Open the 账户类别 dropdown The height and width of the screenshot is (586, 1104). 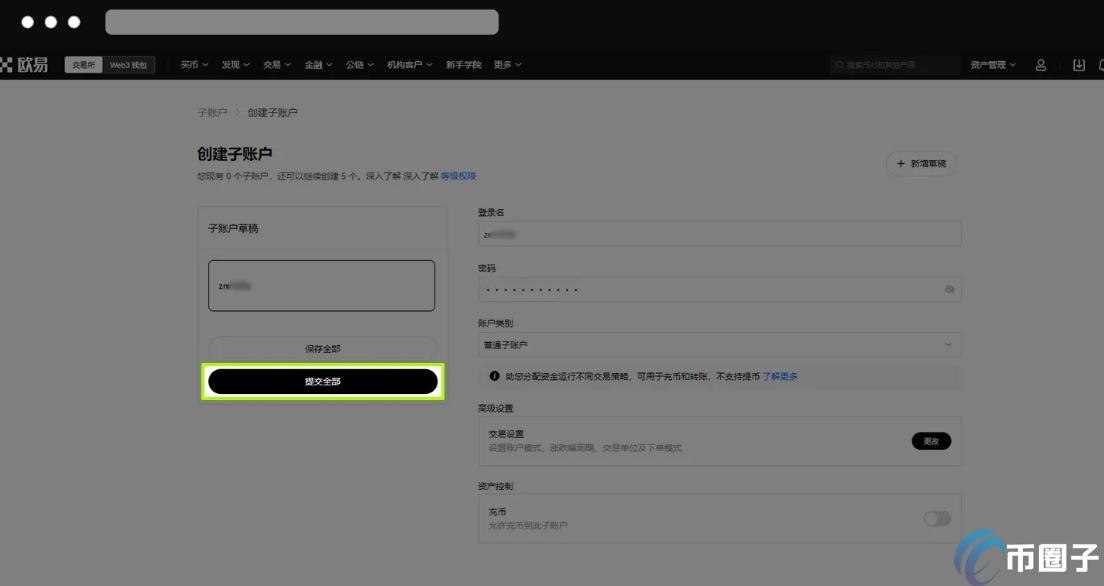(720, 344)
